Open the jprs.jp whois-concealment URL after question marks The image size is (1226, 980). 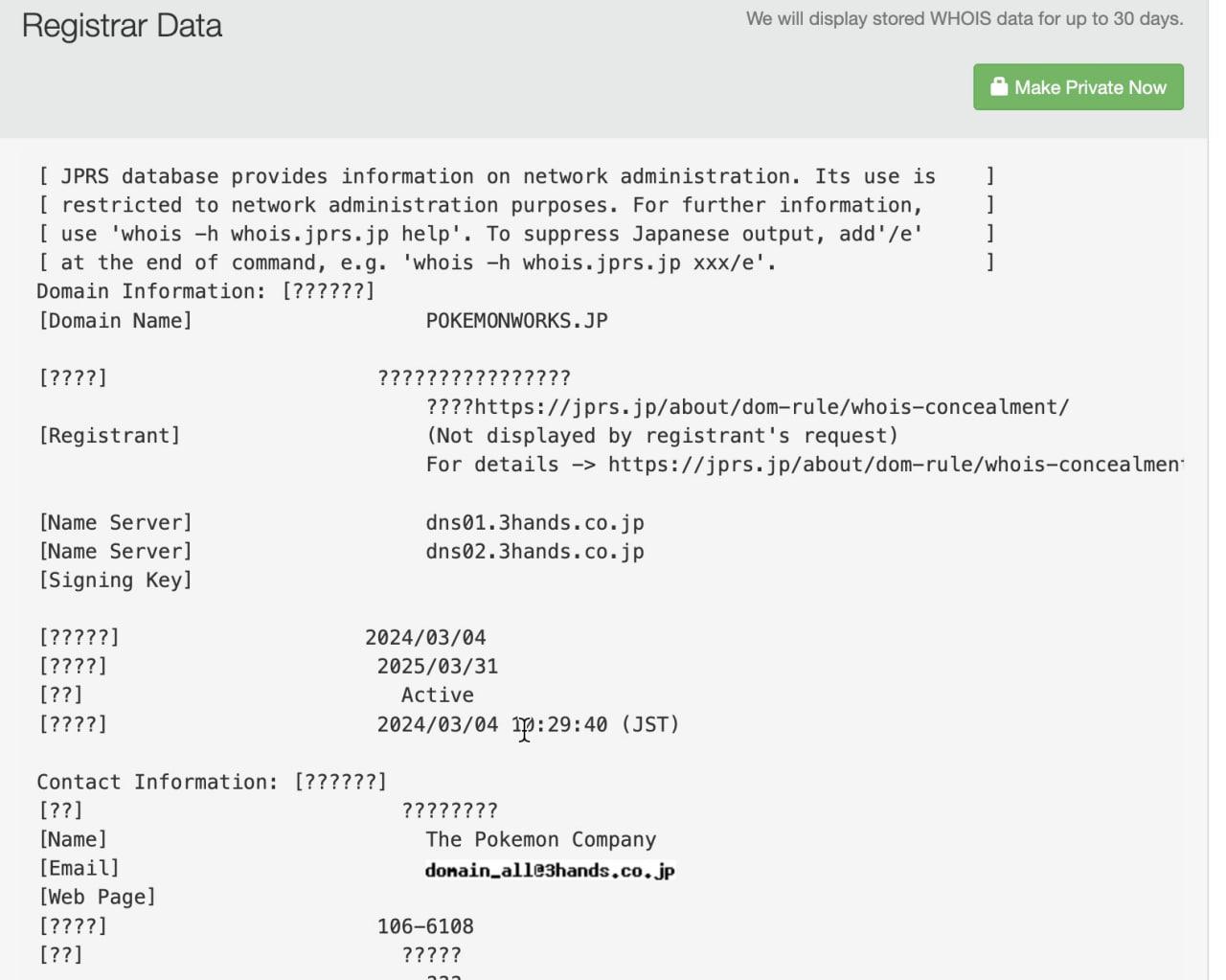pos(772,406)
